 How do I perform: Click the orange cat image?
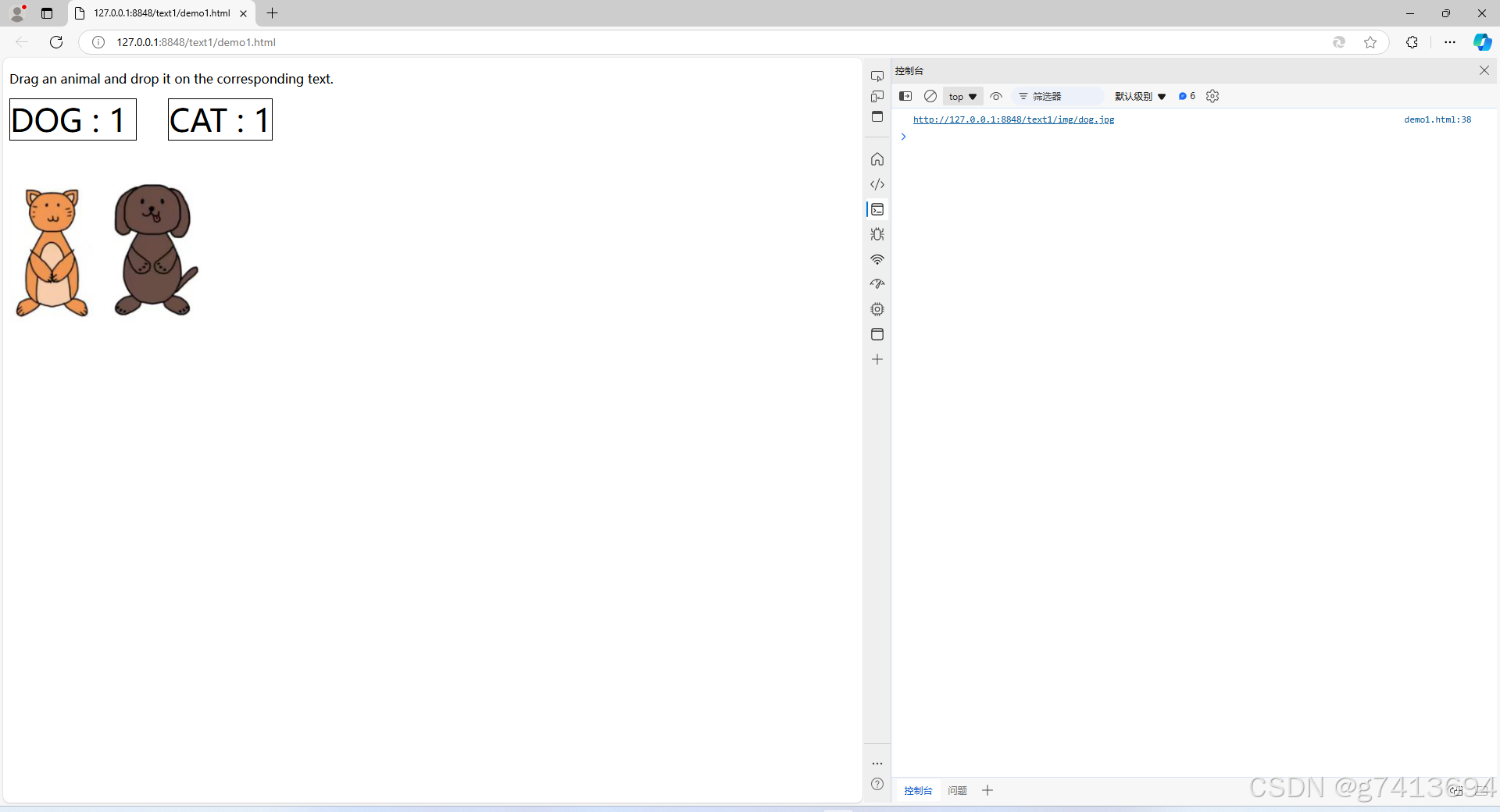[52, 252]
